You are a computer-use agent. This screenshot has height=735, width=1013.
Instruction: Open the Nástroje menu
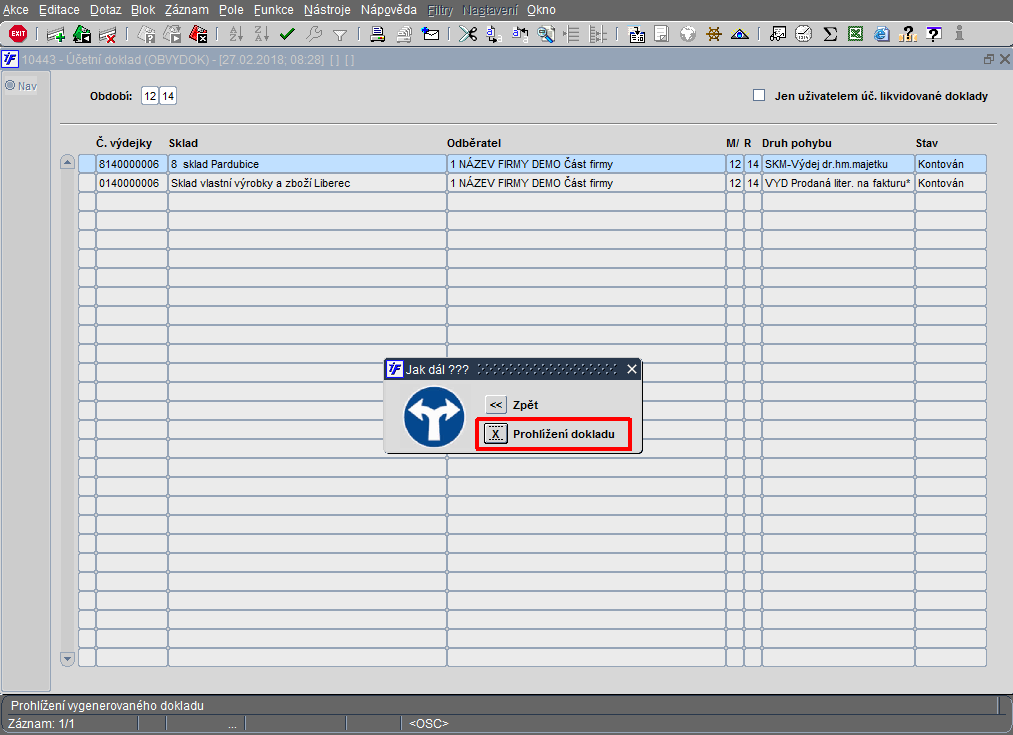point(327,10)
